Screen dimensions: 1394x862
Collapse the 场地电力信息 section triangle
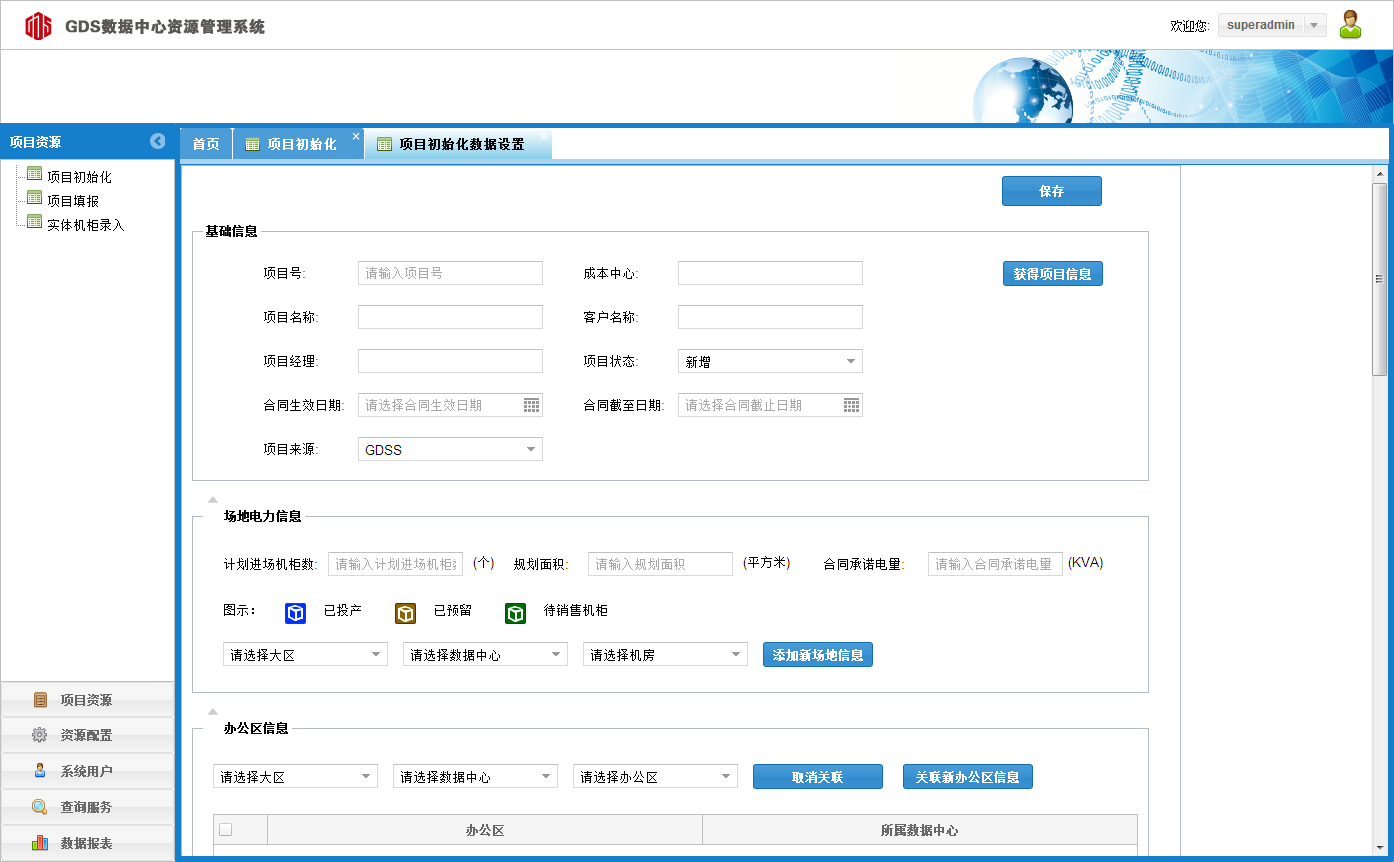[x=212, y=499]
